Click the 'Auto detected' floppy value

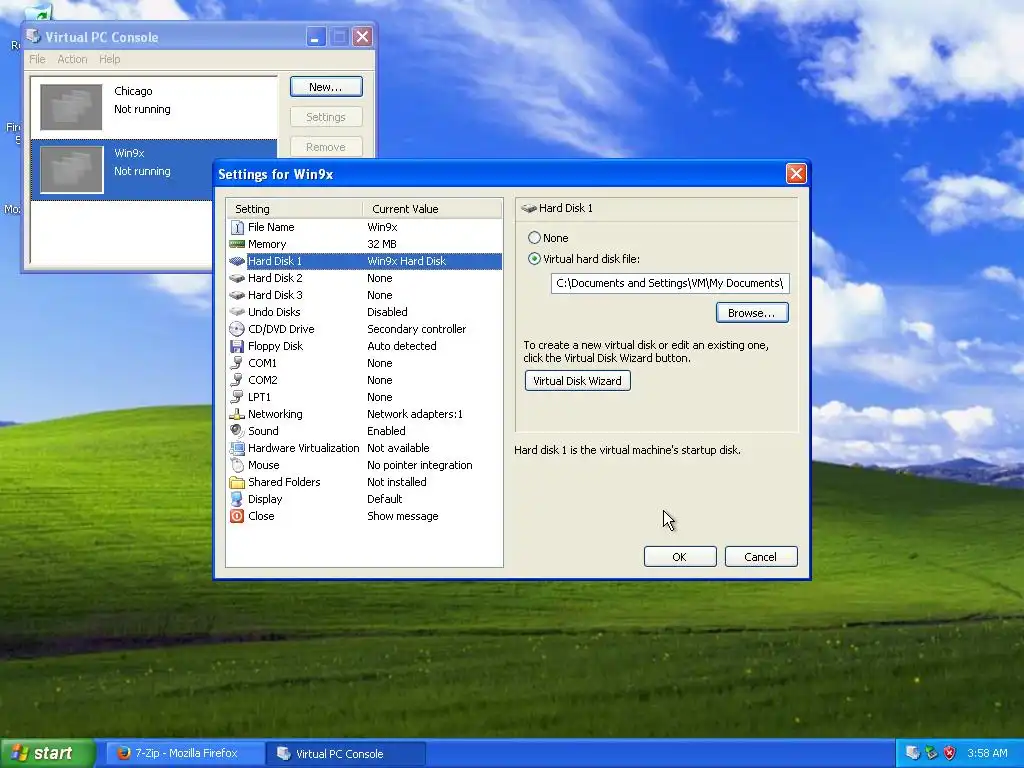coord(402,346)
